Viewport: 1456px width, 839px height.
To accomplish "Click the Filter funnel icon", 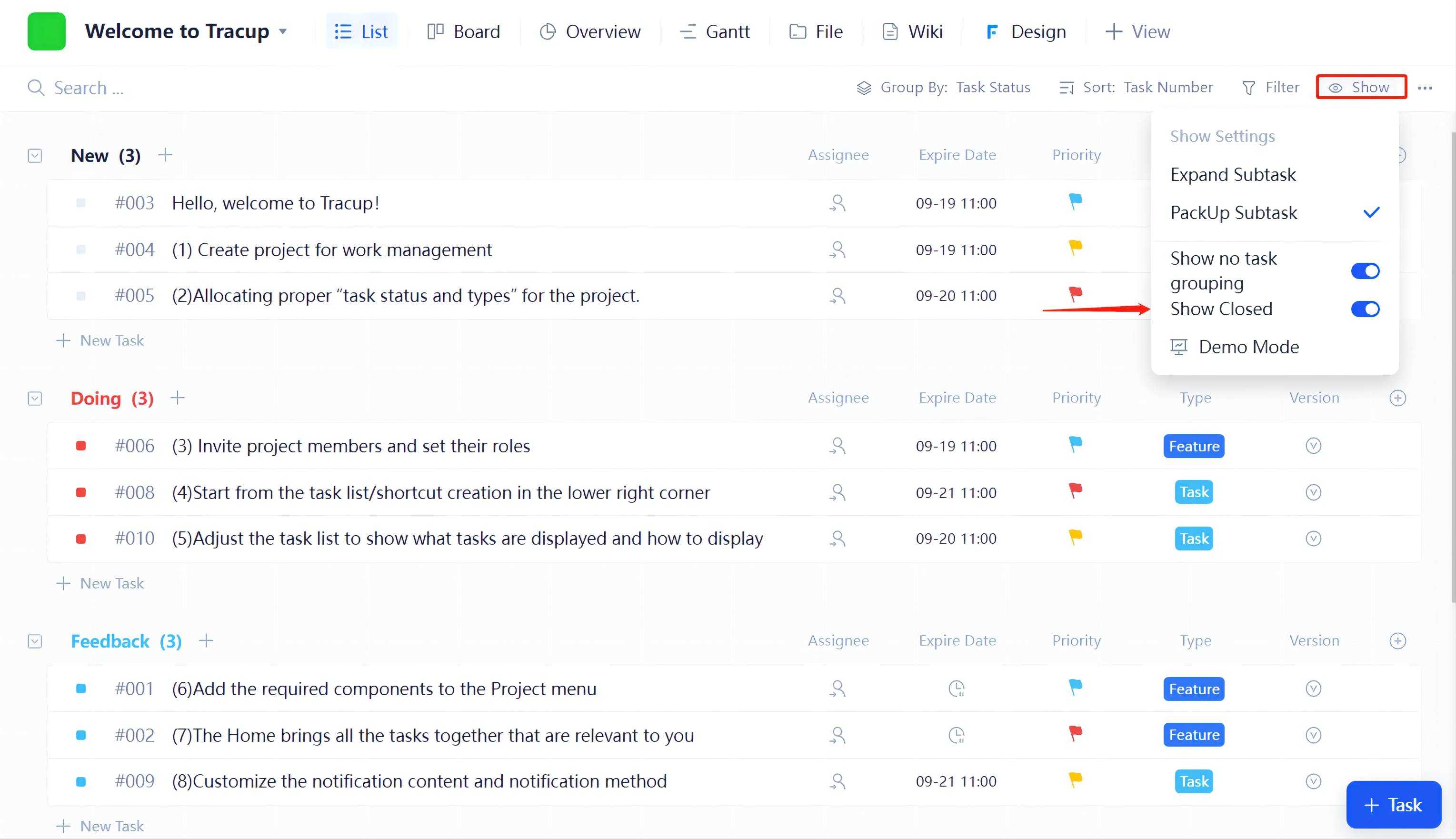I will [x=1248, y=88].
